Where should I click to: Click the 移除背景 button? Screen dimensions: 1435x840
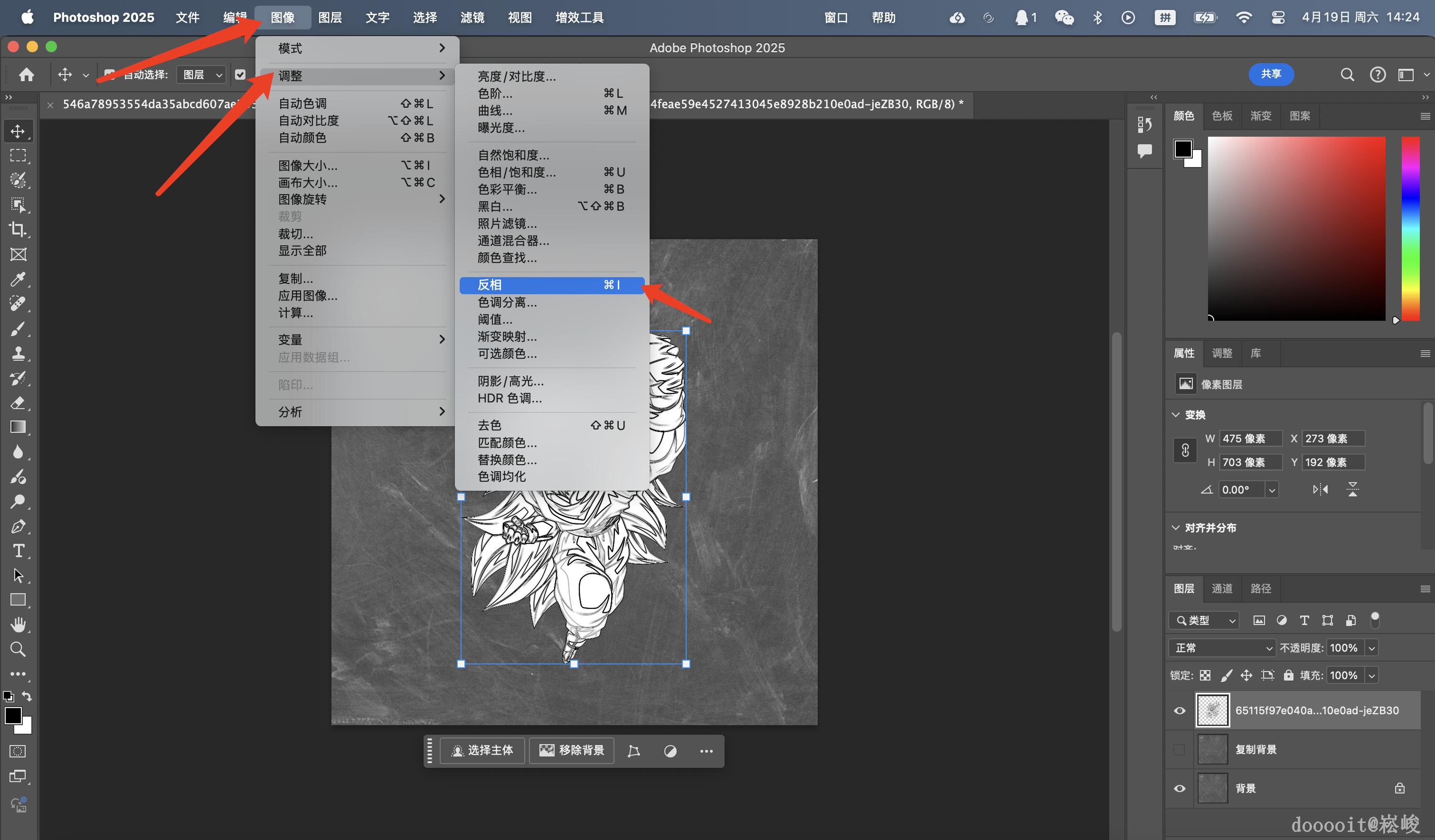coord(572,751)
